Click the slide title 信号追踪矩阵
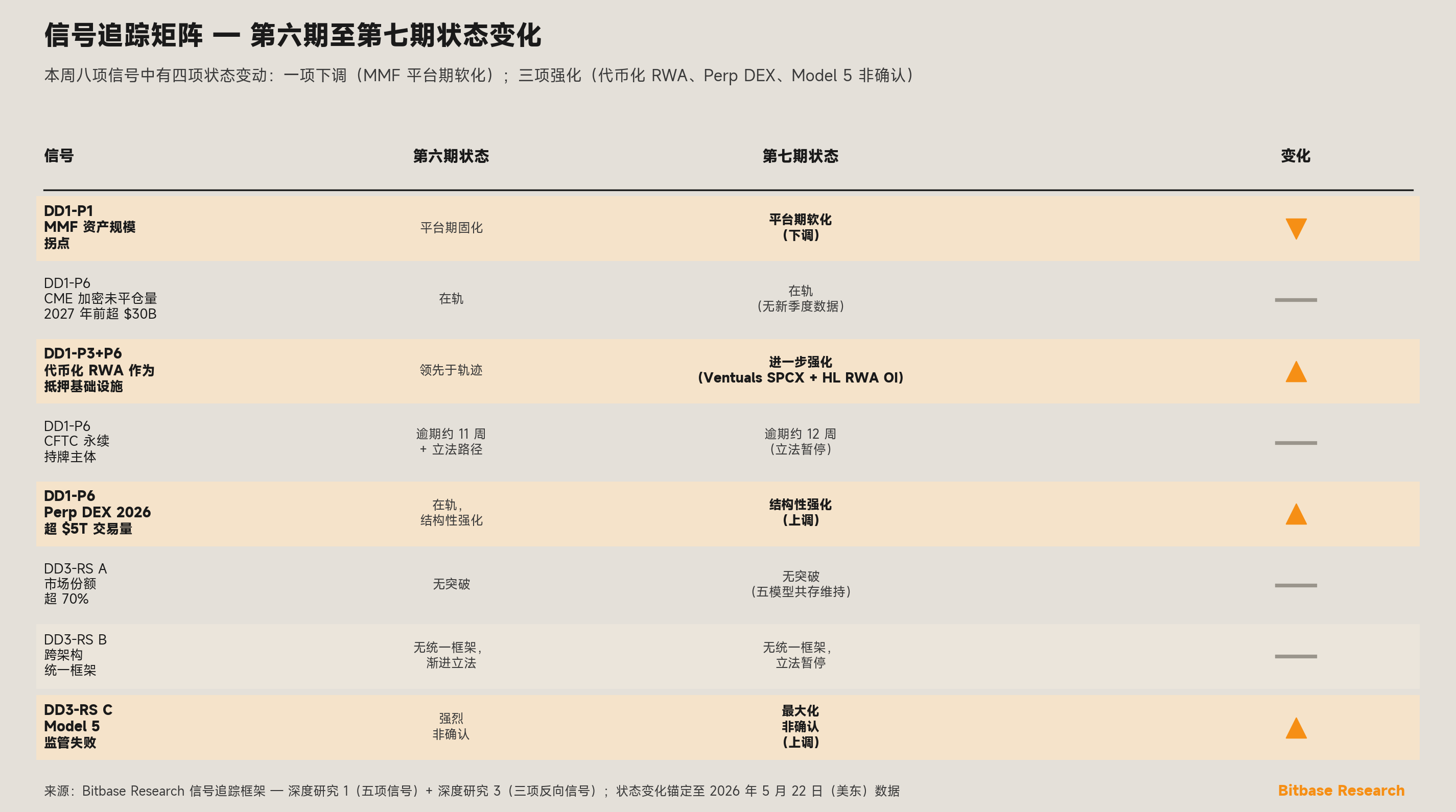Screen dimensions: 1456x812 293,35
